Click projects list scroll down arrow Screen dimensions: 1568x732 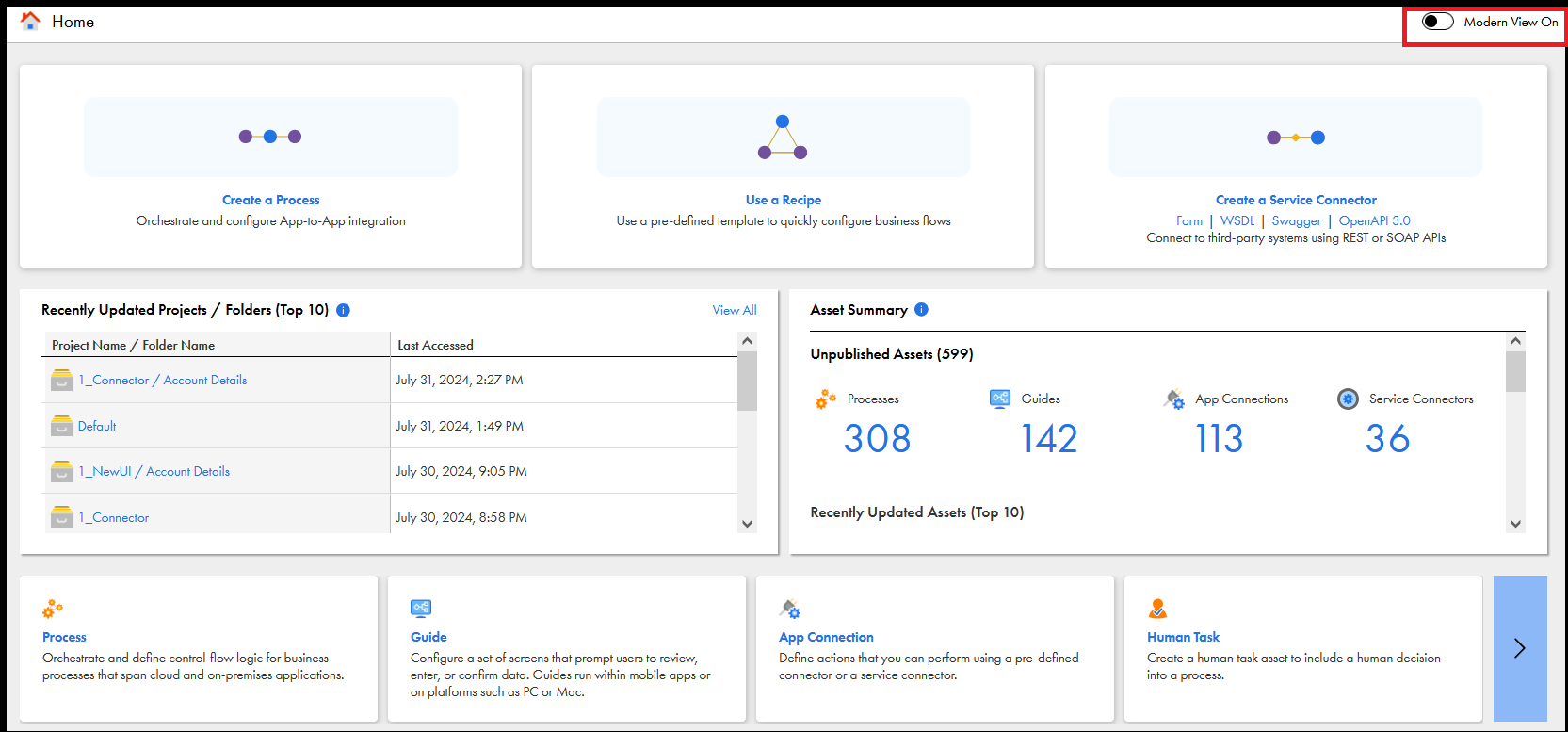tap(748, 524)
